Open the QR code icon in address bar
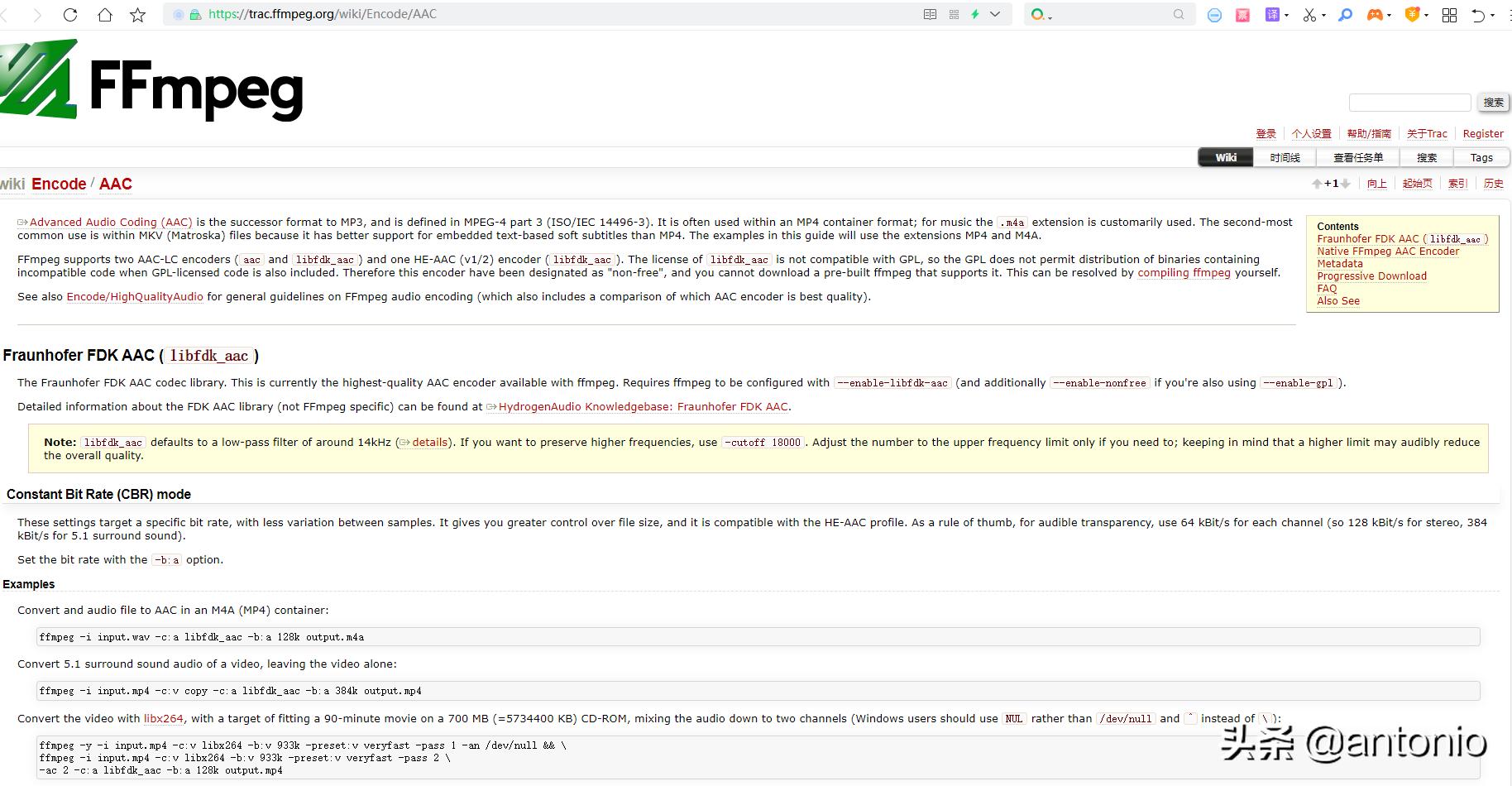1512x786 pixels. click(954, 14)
